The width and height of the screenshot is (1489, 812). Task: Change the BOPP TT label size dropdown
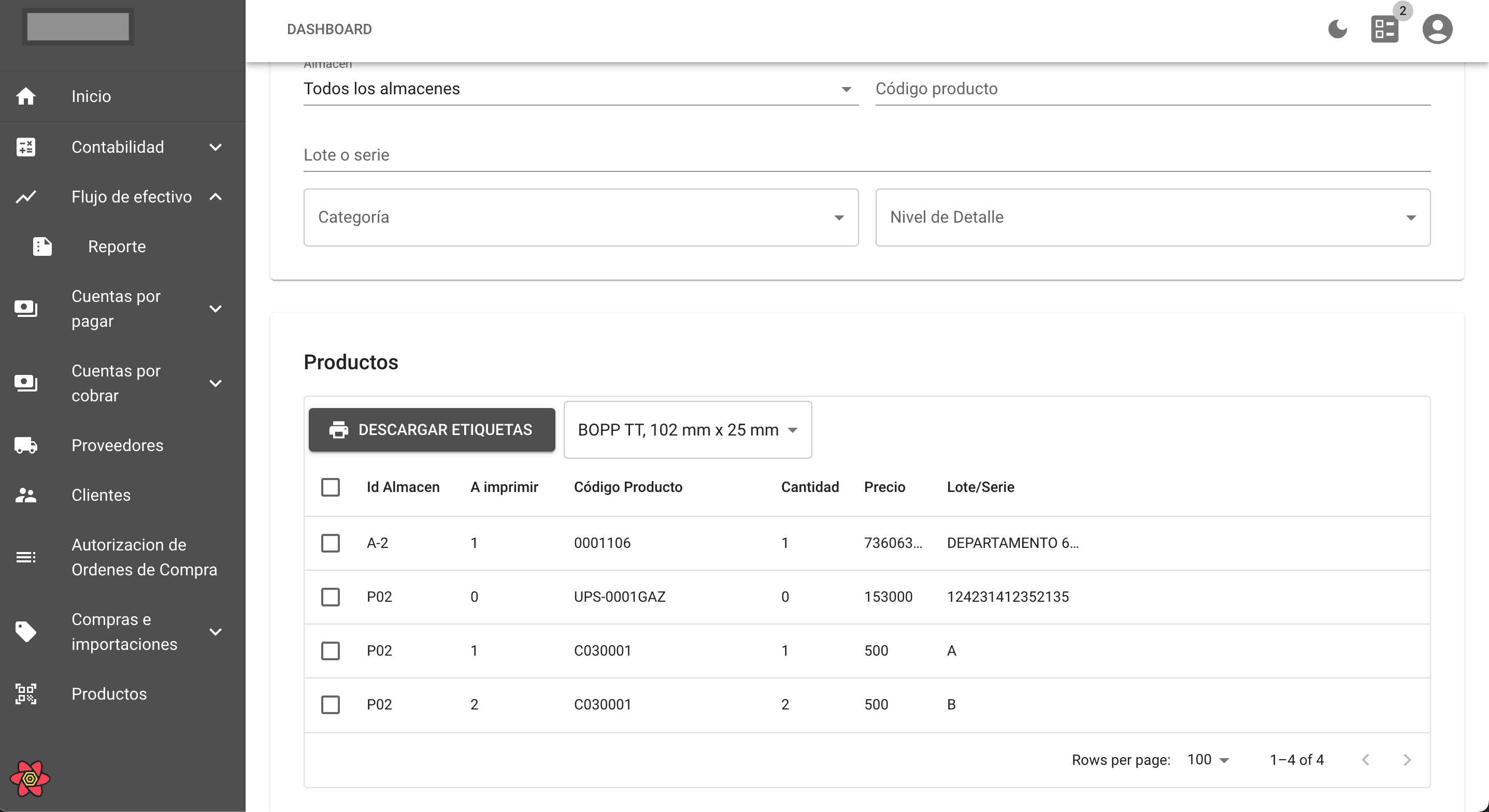click(x=688, y=429)
